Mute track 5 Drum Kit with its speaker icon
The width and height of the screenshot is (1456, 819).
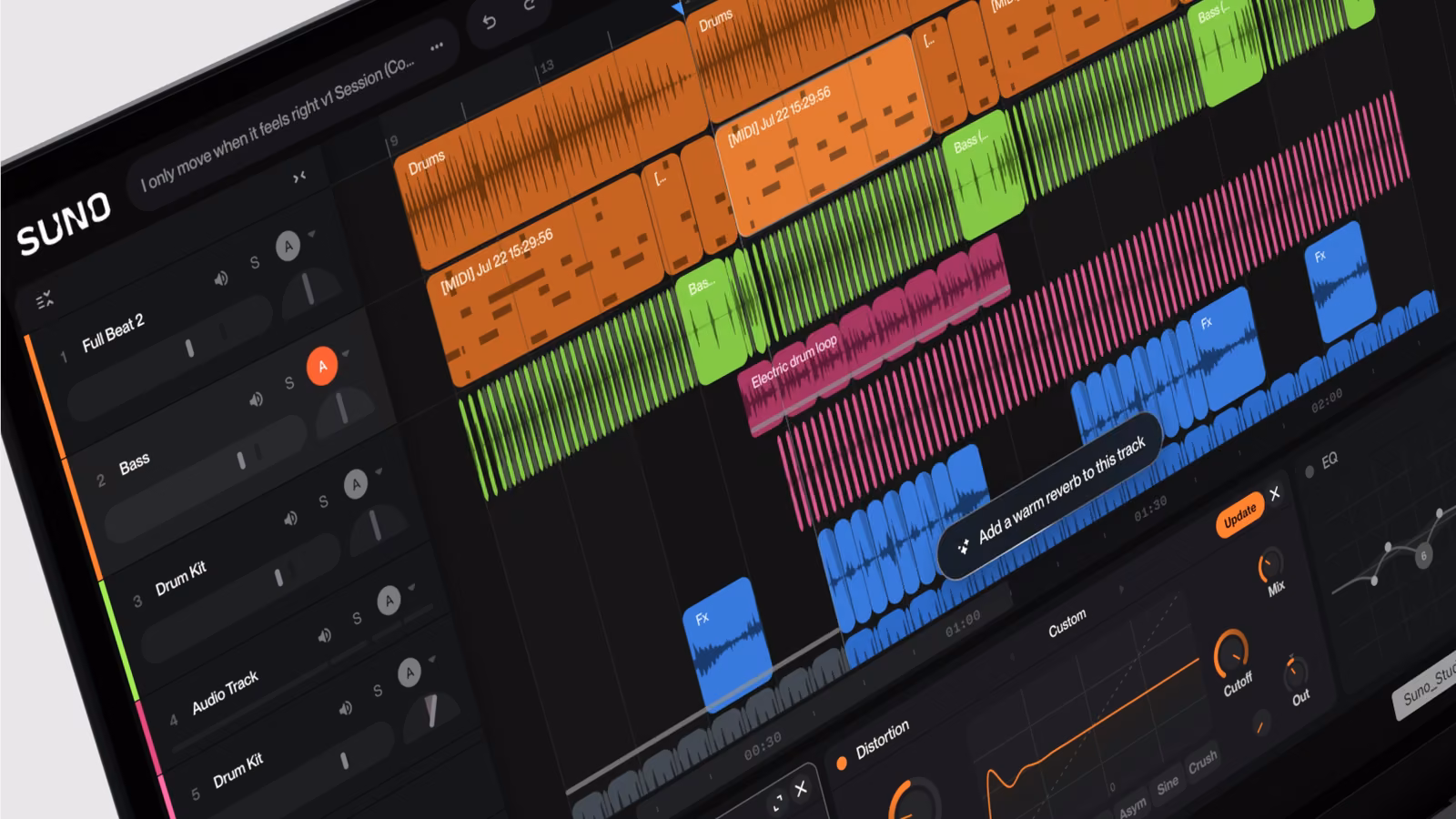pos(346,708)
